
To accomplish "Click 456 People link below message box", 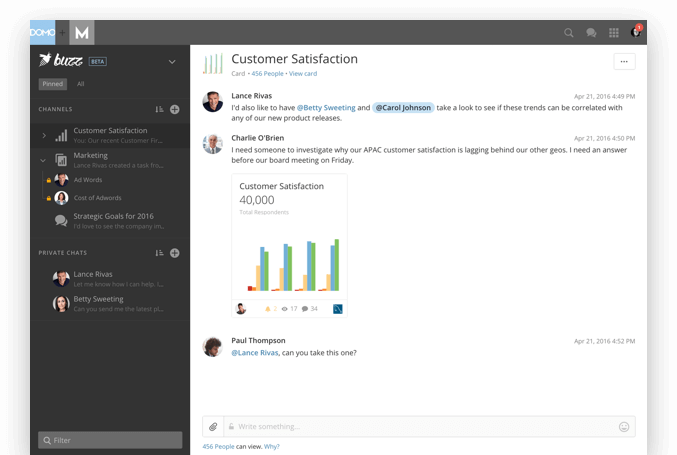I will (218, 446).
